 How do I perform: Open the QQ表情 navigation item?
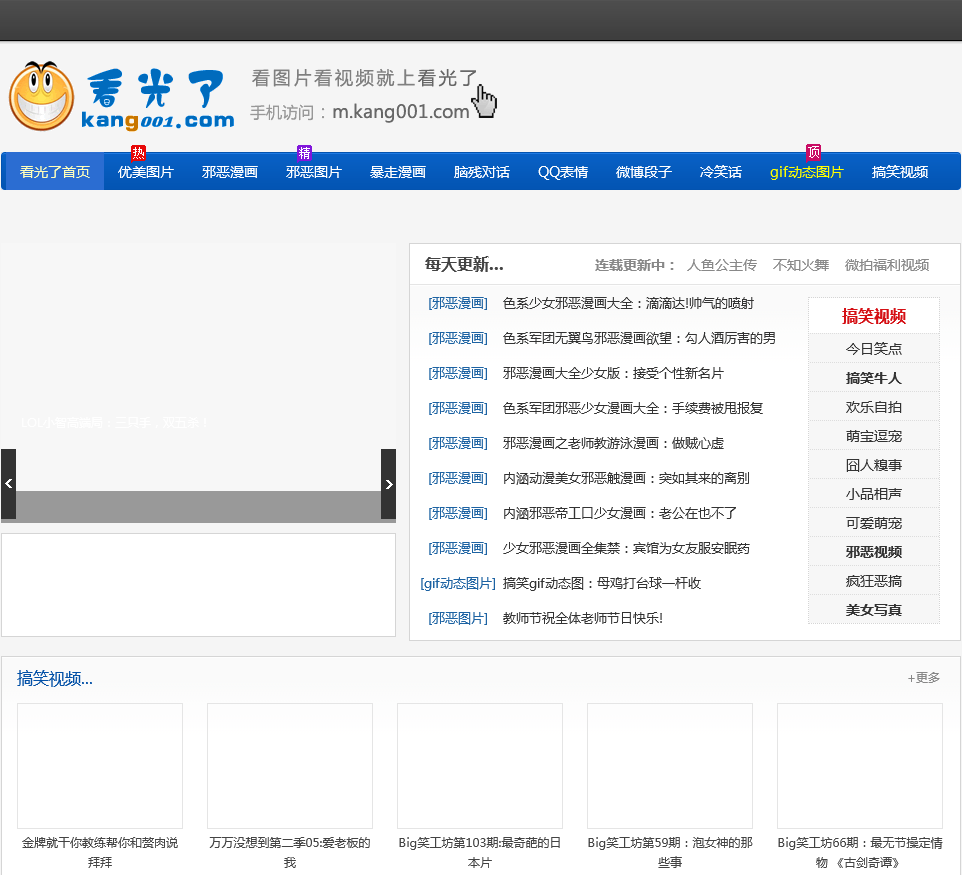tap(563, 172)
